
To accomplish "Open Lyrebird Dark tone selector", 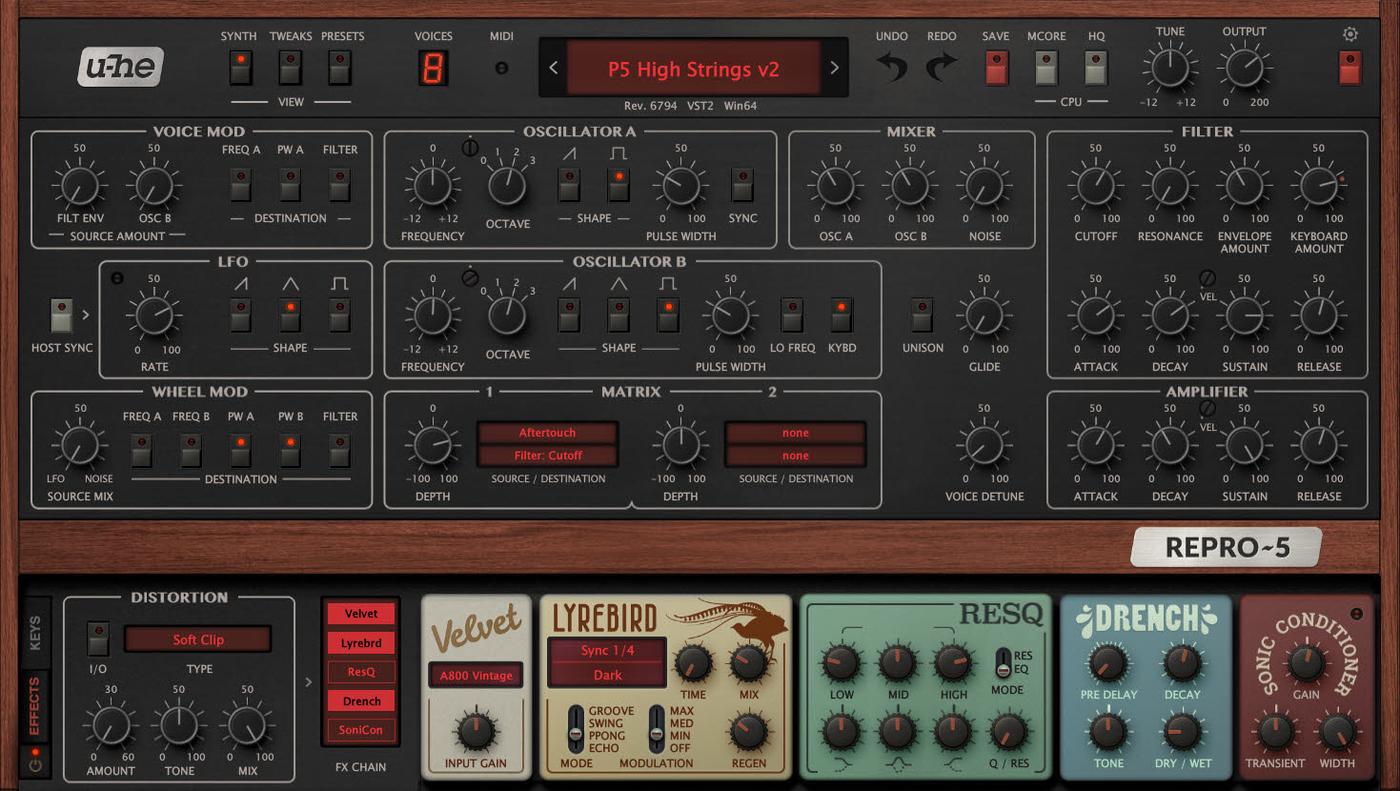I will [607, 674].
